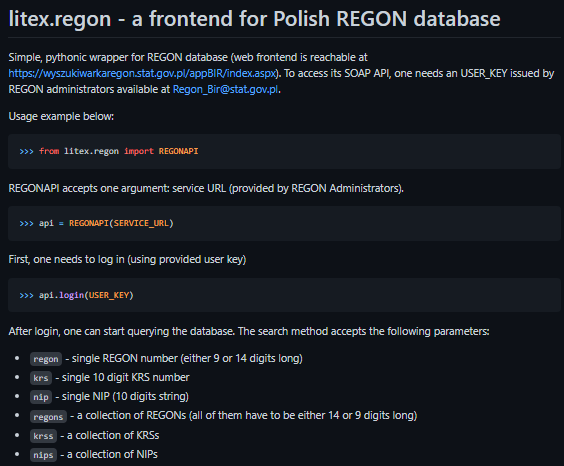This screenshot has width=564, height=466.
Task: Click the 'krss' inline code label
Action: (43, 436)
